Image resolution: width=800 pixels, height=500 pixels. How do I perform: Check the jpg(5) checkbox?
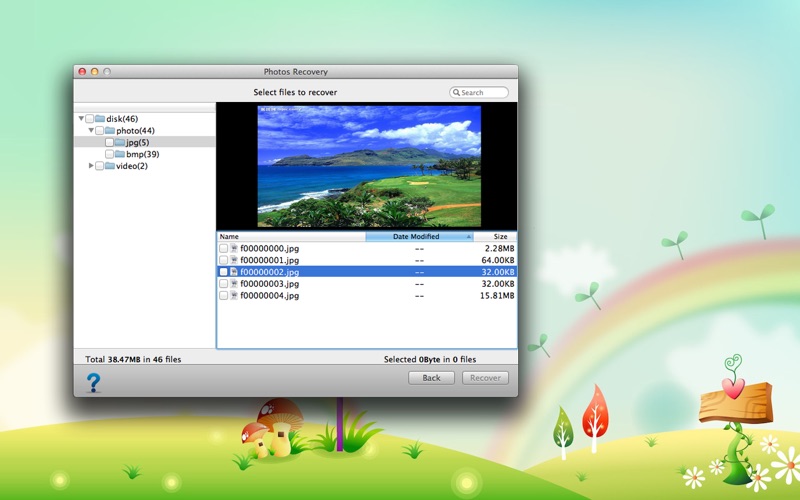[109, 142]
